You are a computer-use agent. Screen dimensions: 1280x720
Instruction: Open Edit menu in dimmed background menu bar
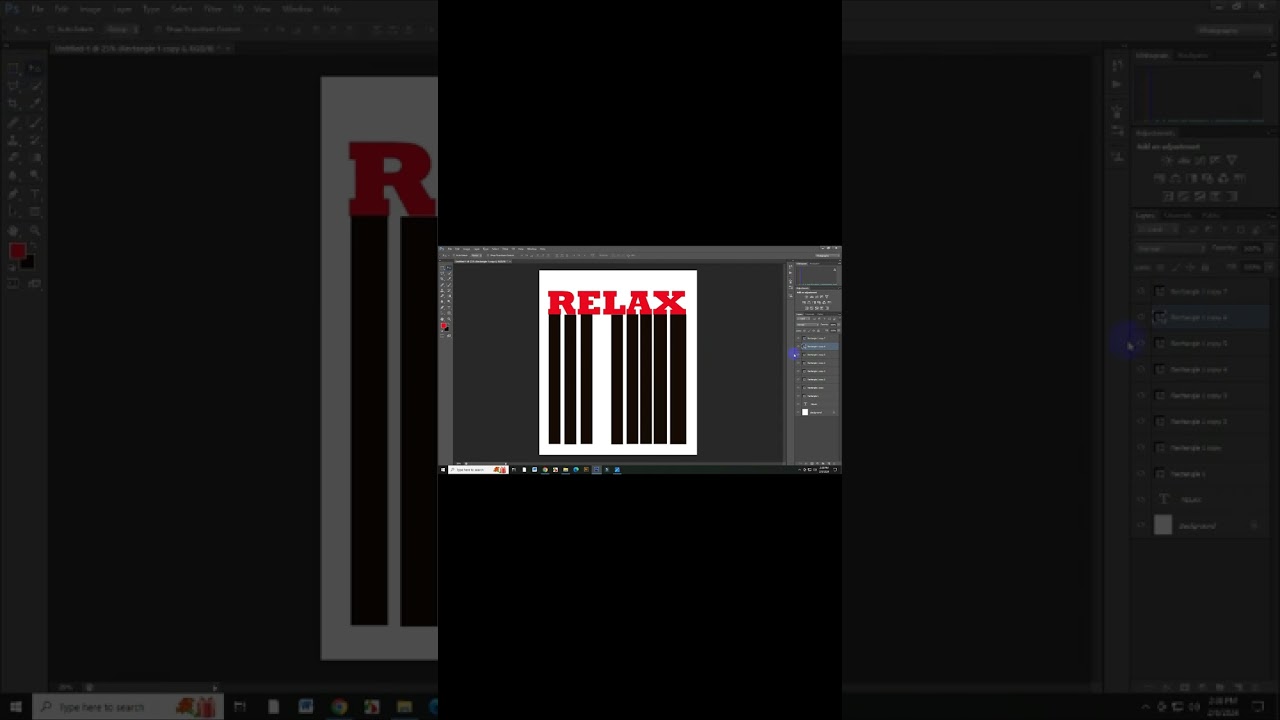tap(61, 9)
